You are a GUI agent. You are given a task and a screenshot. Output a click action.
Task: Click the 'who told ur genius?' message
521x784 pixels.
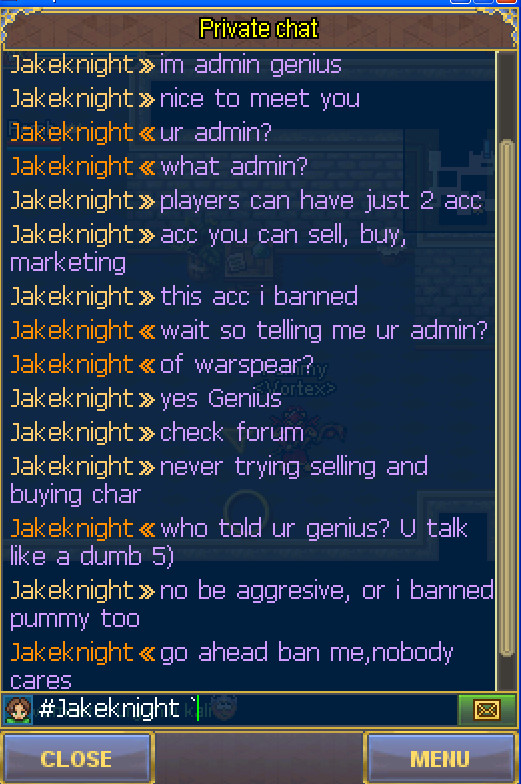tap(239, 542)
